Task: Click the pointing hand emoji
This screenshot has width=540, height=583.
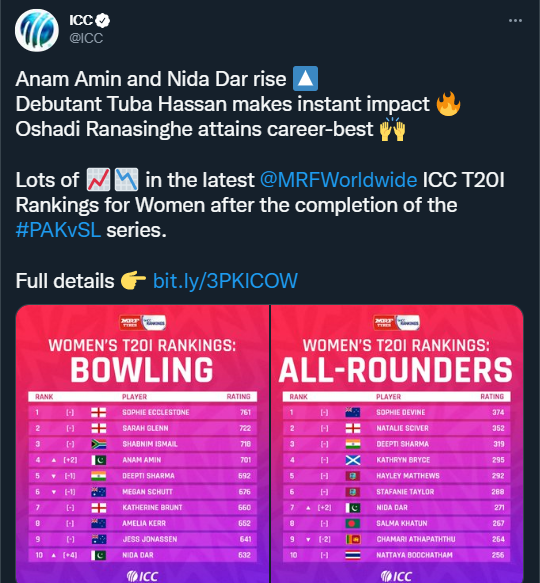Action: click(x=133, y=281)
